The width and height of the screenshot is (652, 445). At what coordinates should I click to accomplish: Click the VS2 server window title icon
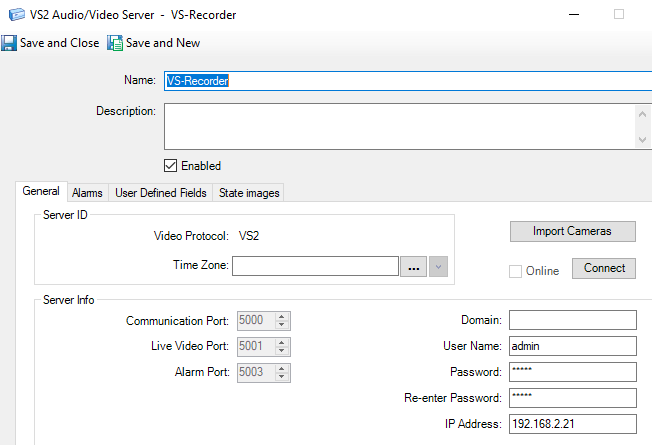[x=10, y=14]
